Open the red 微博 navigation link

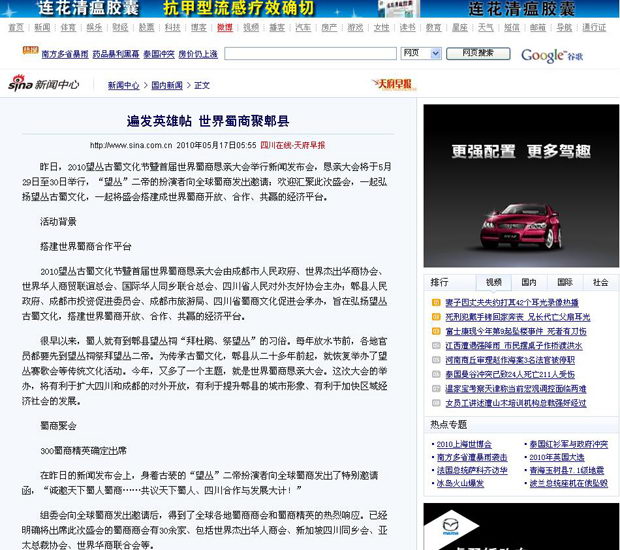[225, 27]
